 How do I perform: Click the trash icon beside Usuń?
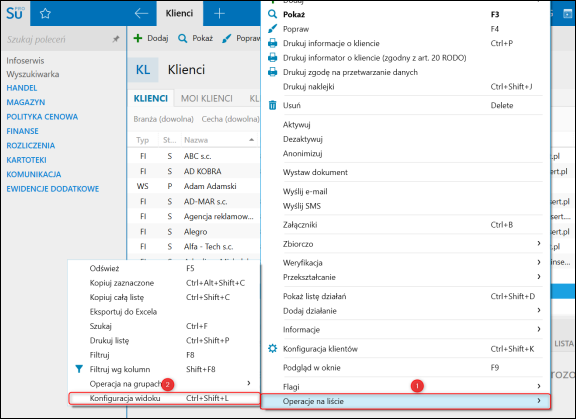click(272, 105)
